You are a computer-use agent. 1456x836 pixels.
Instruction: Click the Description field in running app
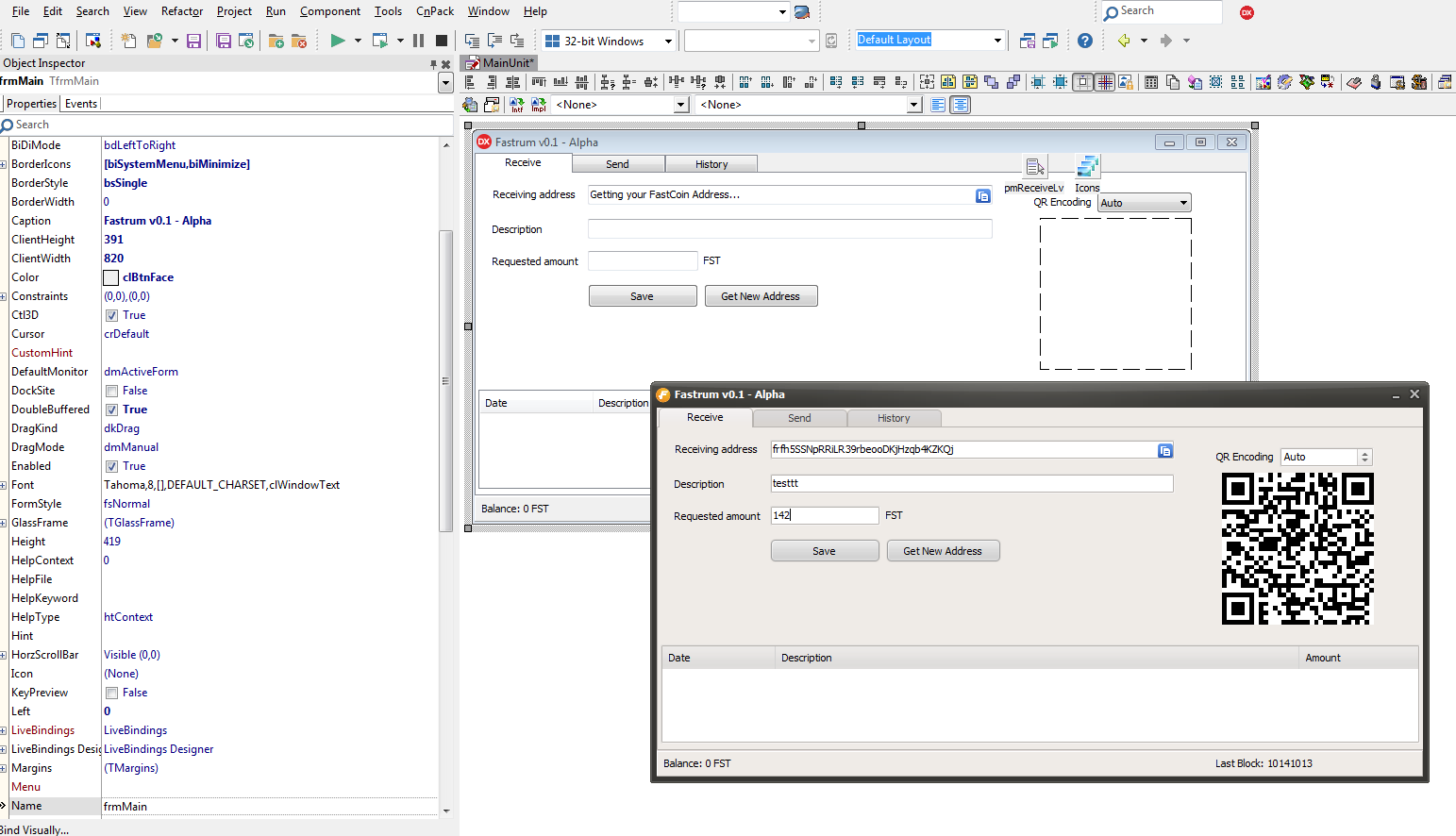tap(972, 483)
